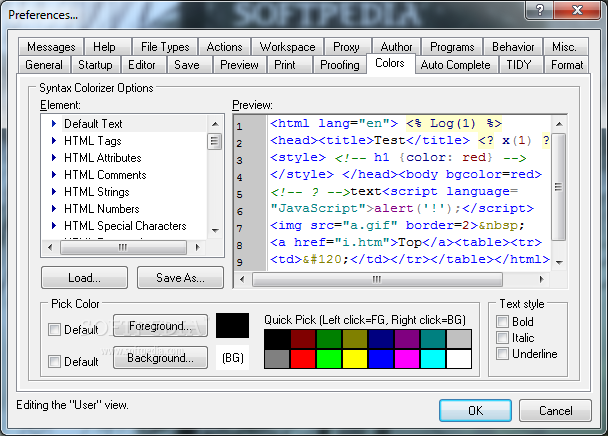Viewport: 608px width, 436px height.
Task: Open the Proxy tab
Action: pos(346,47)
